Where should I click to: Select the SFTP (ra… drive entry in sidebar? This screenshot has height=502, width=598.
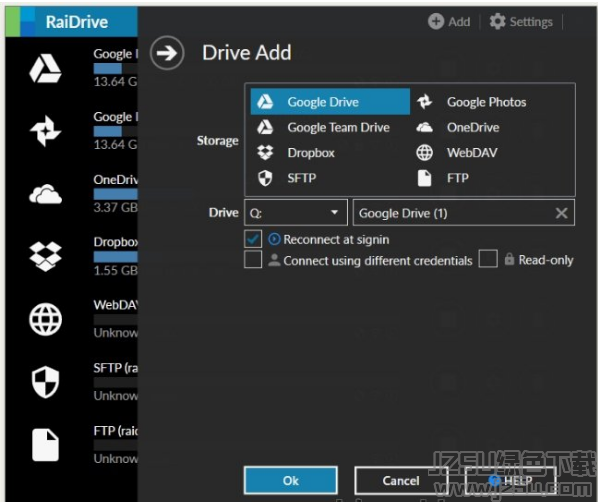(x=116, y=368)
